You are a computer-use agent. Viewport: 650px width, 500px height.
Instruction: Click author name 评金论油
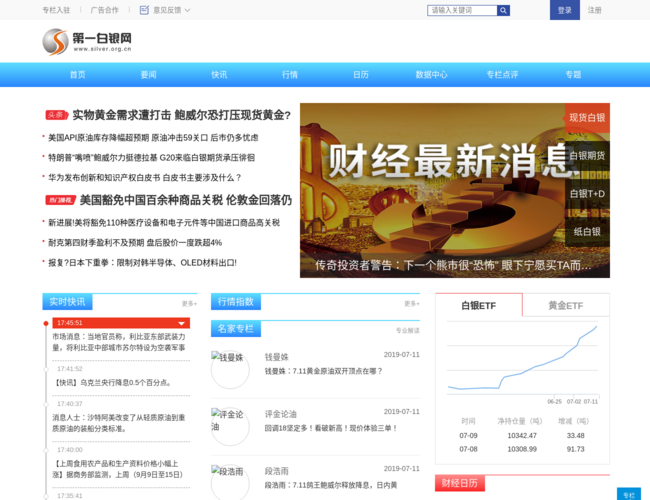coord(281,414)
